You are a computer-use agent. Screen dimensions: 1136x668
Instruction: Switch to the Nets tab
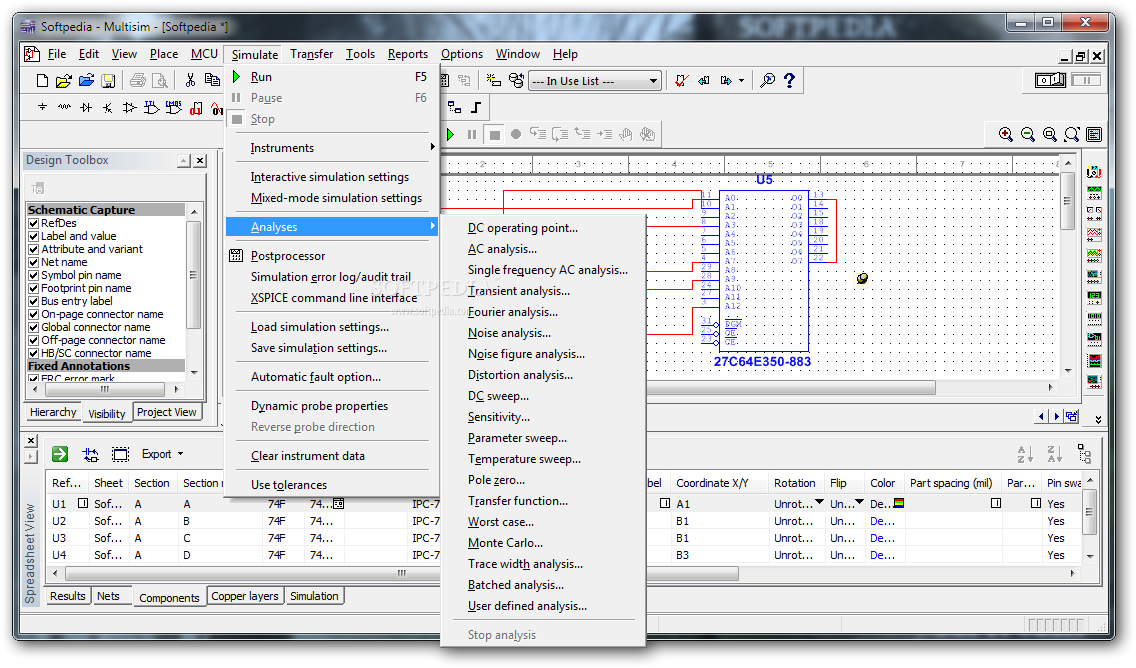coord(108,596)
